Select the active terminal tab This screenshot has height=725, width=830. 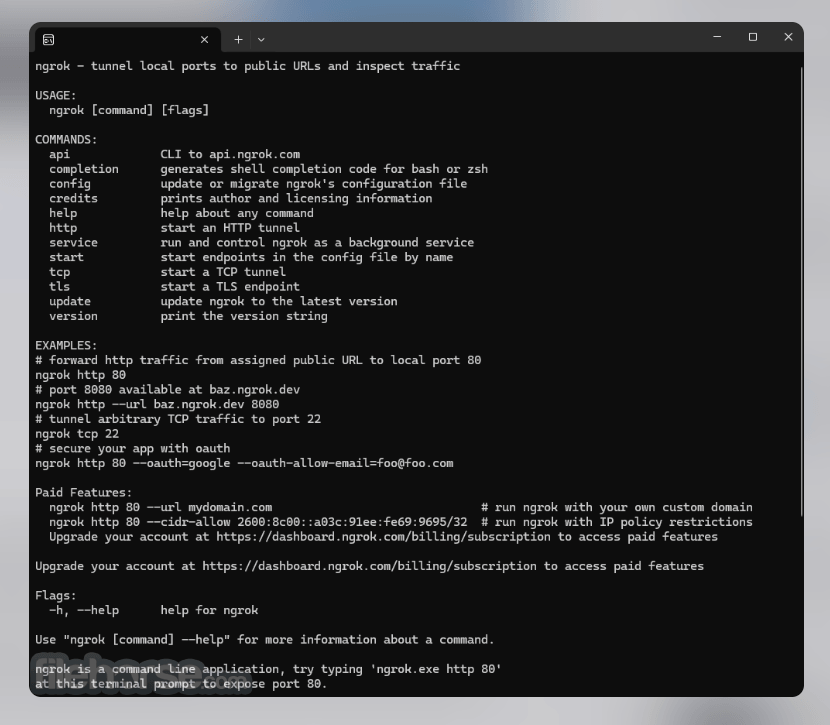(128, 40)
